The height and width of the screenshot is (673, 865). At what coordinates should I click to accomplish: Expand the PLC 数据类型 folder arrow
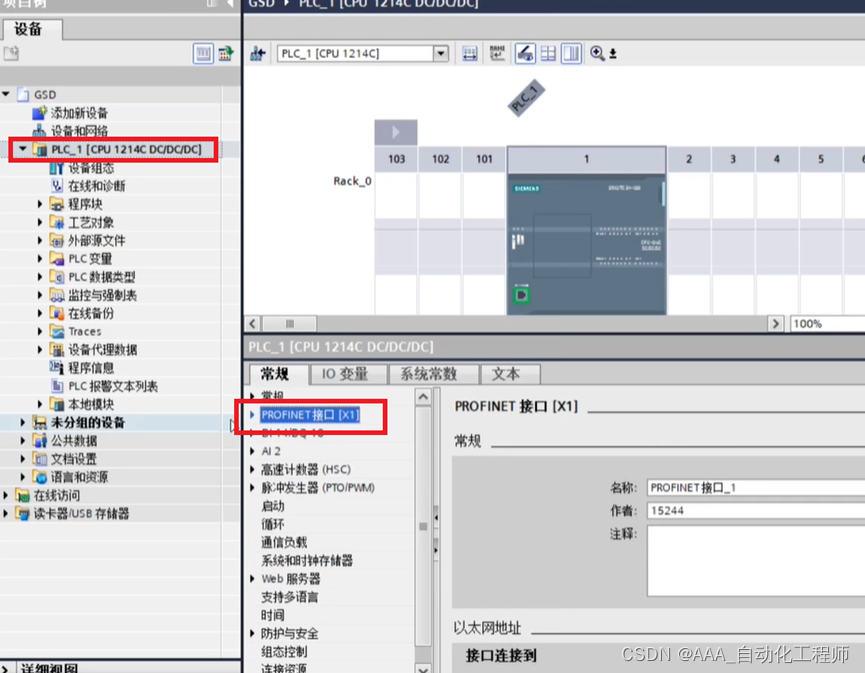(40, 277)
